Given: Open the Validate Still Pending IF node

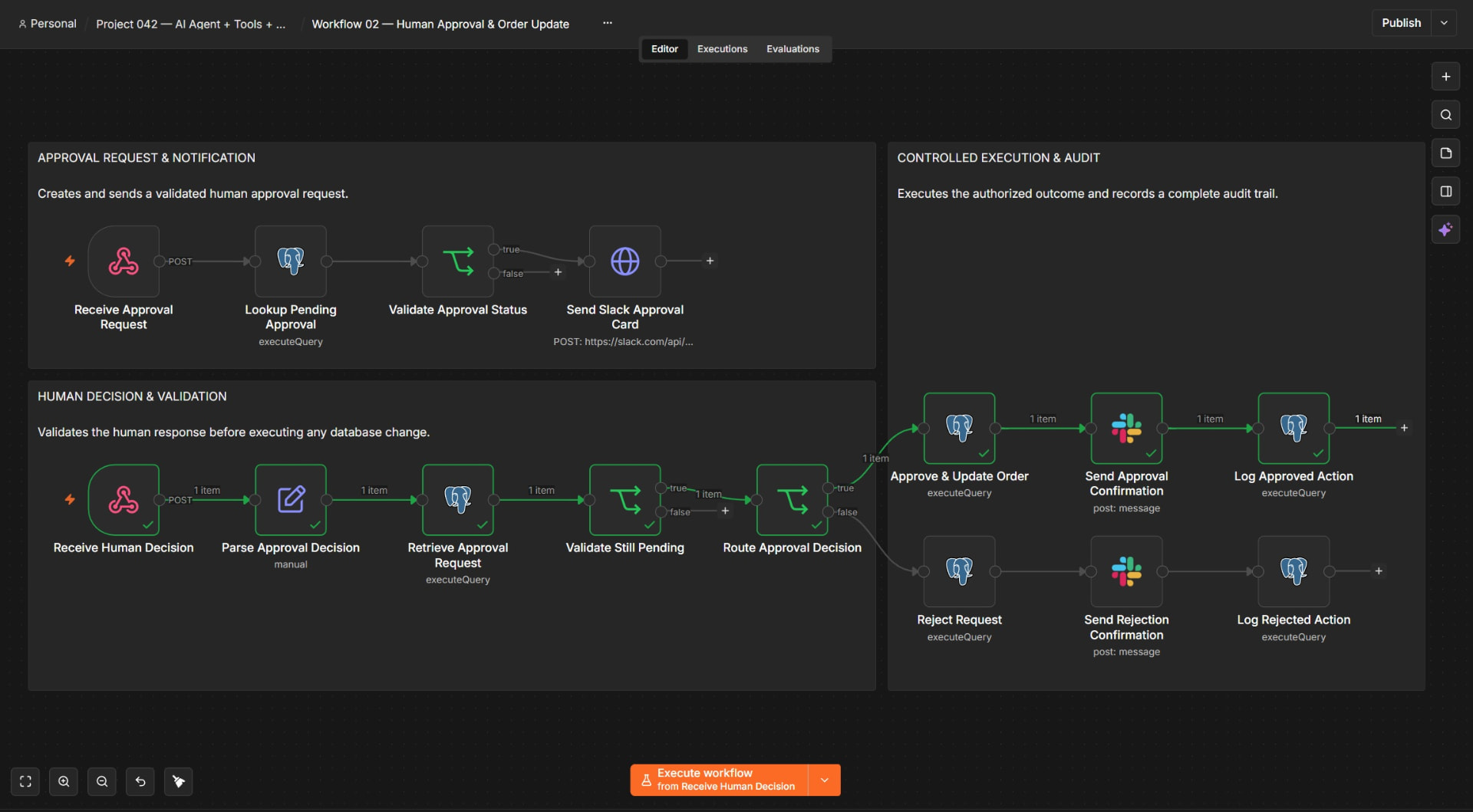Looking at the screenshot, I should [x=625, y=499].
